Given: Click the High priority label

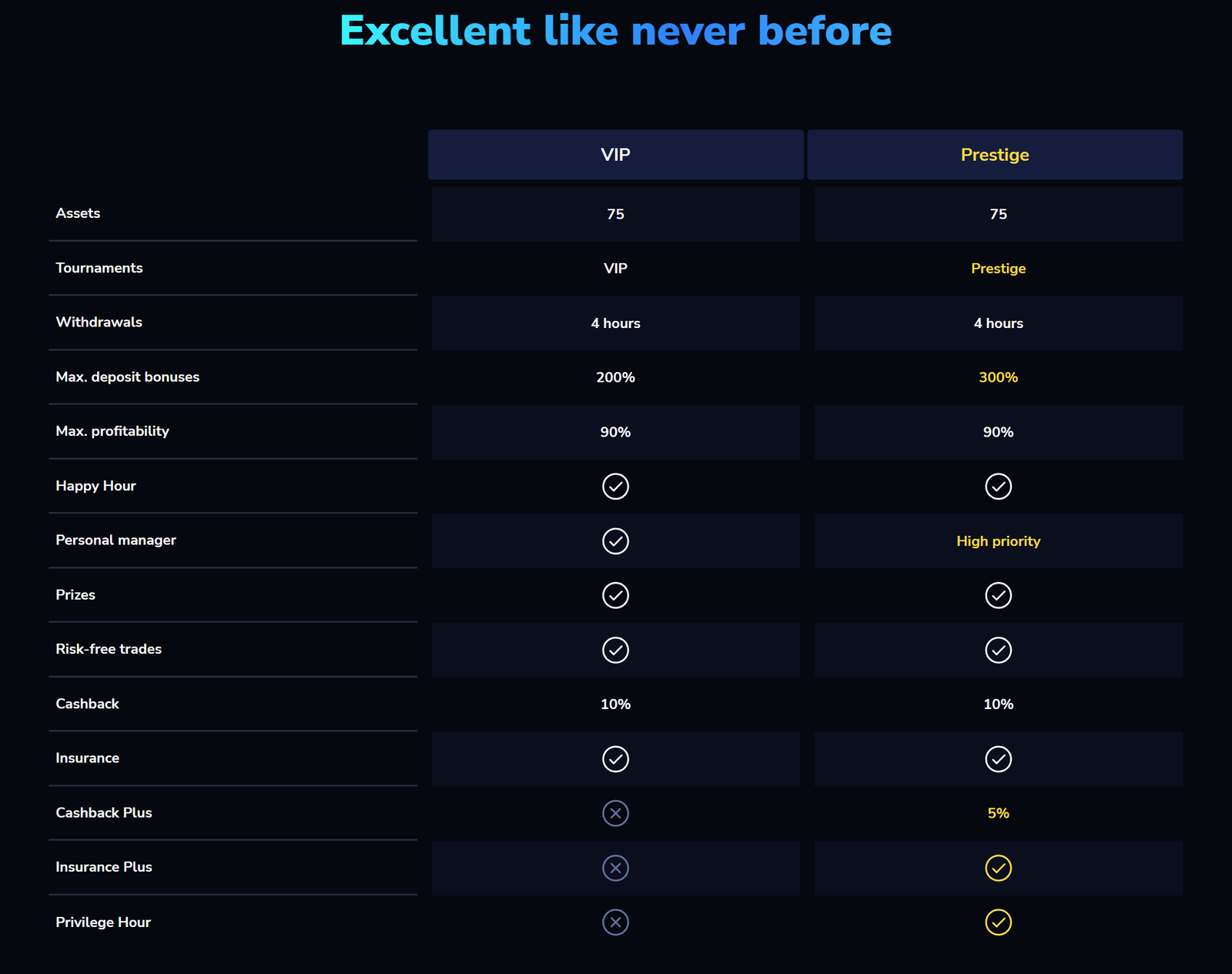Looking at the screenshot, I should click(x=998, y=541).
